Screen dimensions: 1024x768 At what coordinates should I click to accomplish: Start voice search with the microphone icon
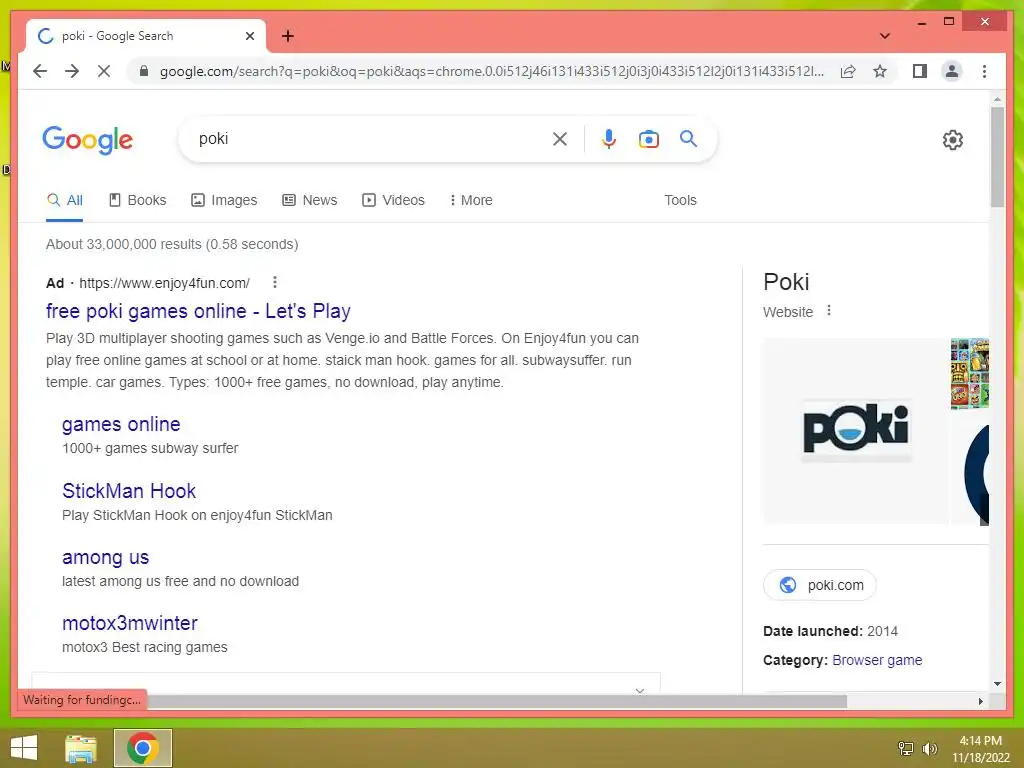[609, 138]
